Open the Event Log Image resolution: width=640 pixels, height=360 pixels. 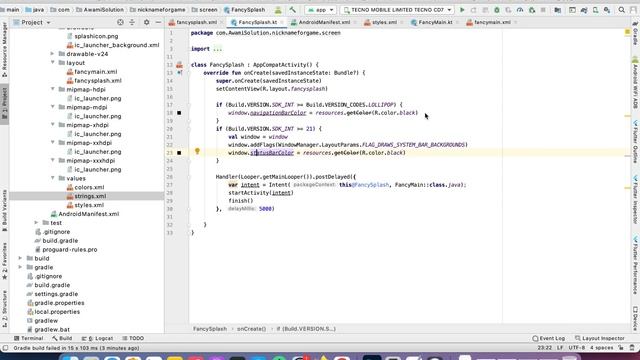(x=549, y=338)
